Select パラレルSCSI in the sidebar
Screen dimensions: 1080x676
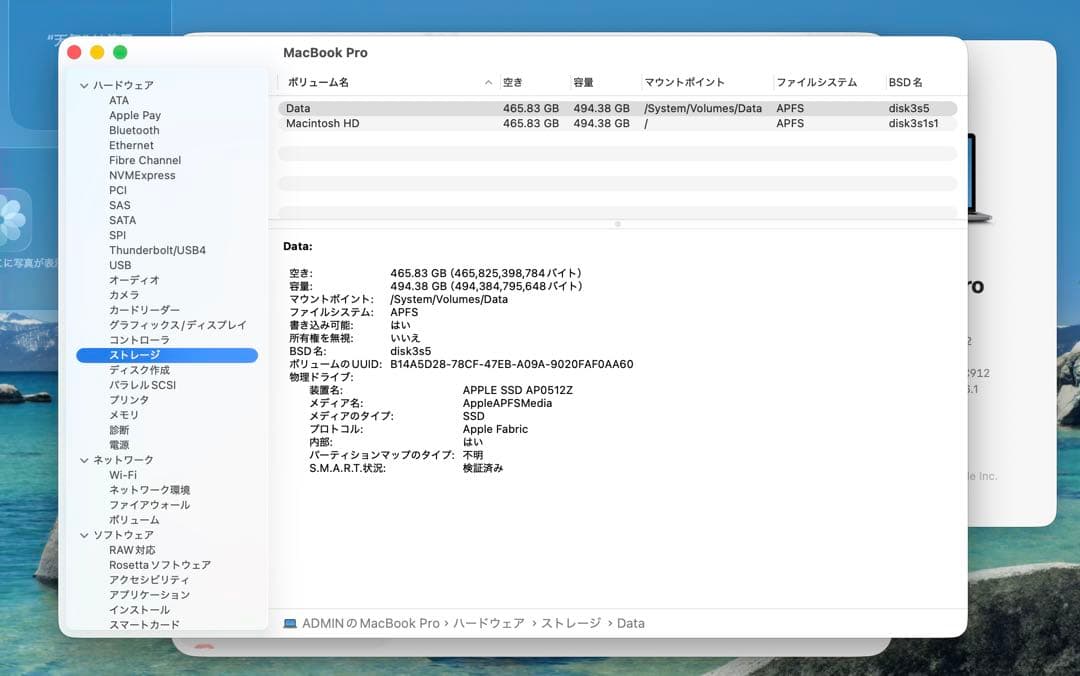(143, 385)
